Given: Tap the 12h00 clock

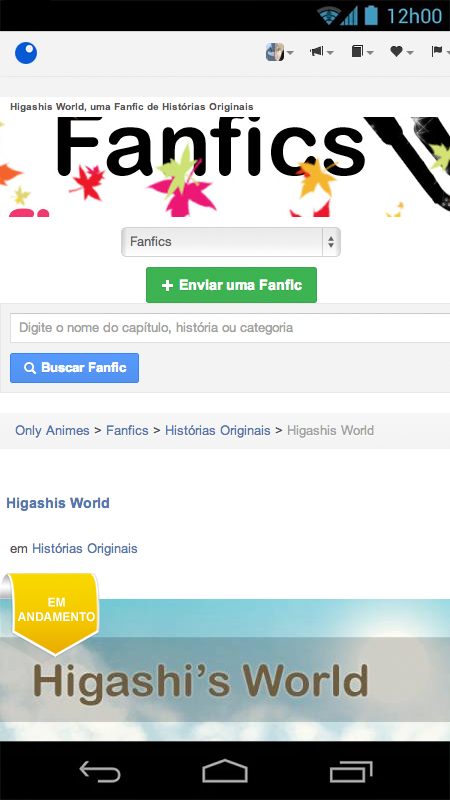Looking at the screenshot, I should (414, 16).
